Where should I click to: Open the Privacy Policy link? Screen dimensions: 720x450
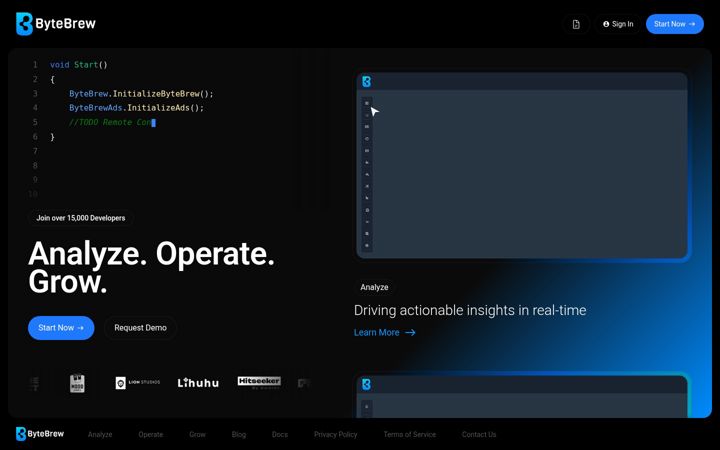(x=336, y=434)
